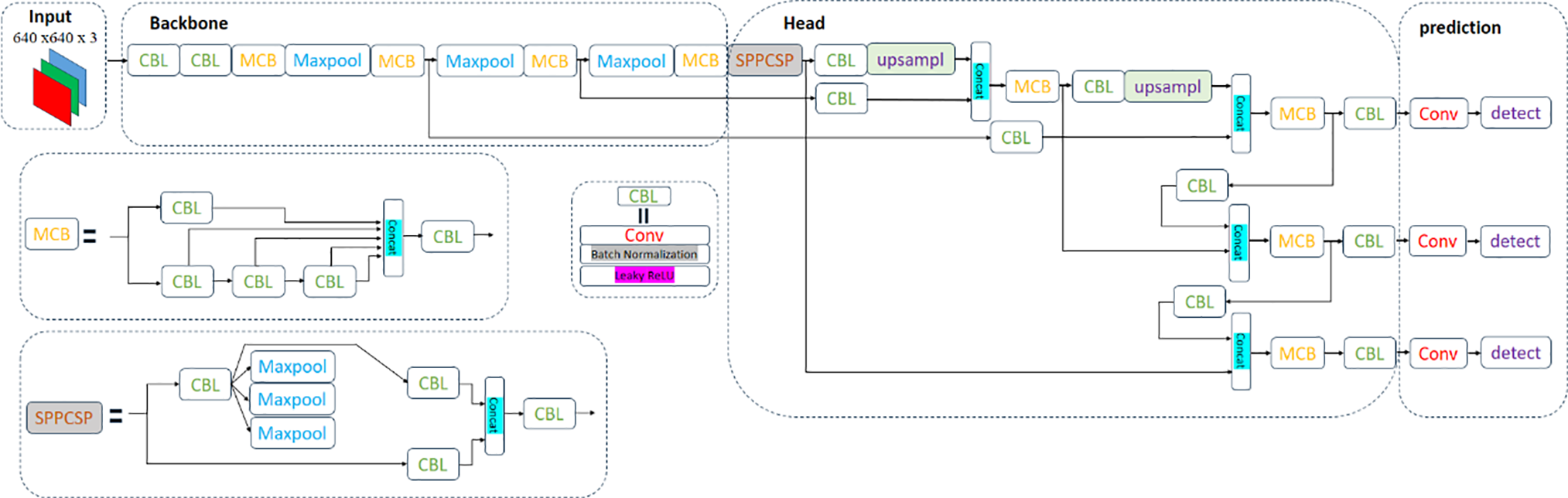Click the SPPCSP legend box at bottom left

64,418
